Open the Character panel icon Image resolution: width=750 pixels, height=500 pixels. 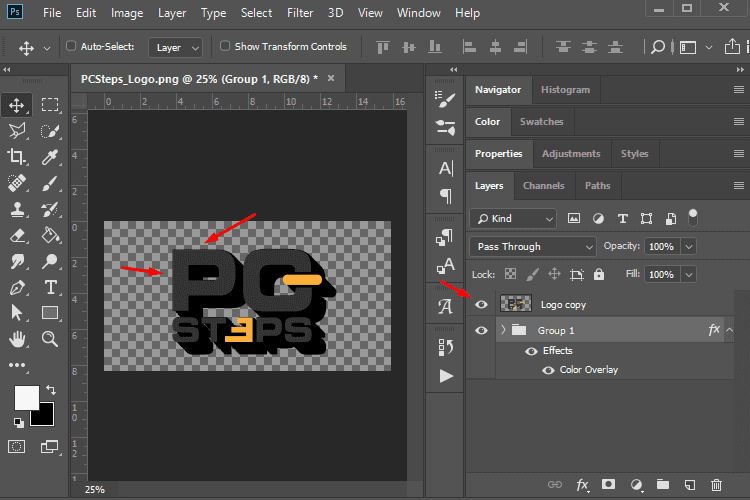[445, 168]
